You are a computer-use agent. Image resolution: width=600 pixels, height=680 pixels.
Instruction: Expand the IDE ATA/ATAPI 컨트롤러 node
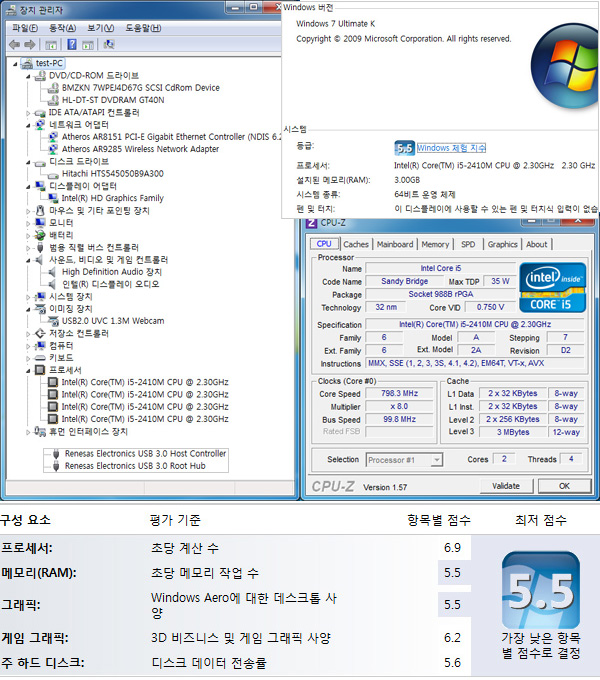tap(28, 113)
